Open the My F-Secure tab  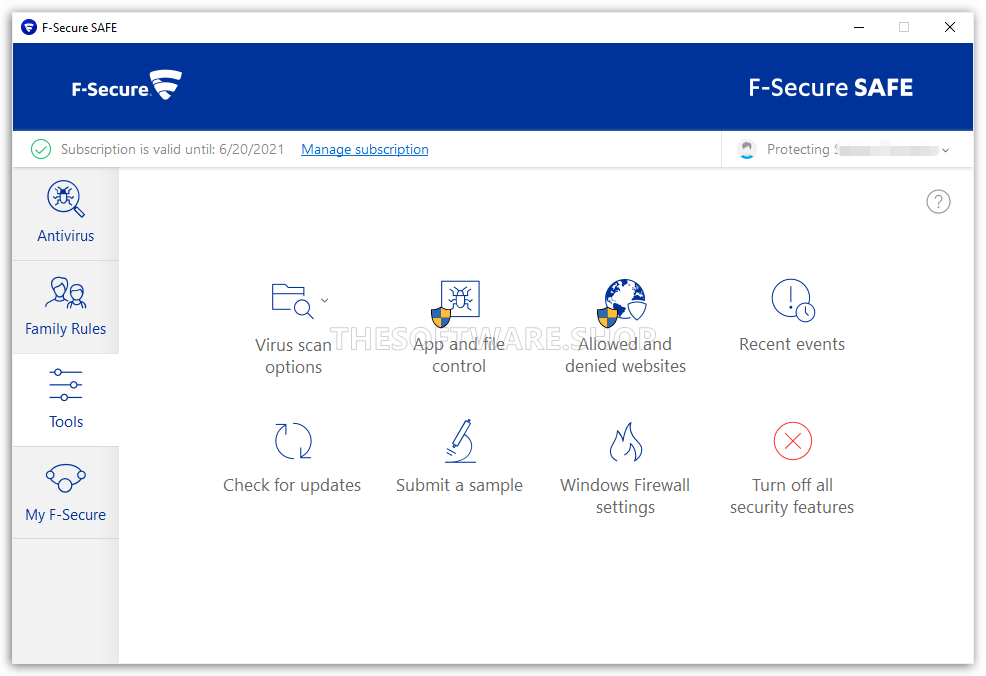[x=65, y=493]
